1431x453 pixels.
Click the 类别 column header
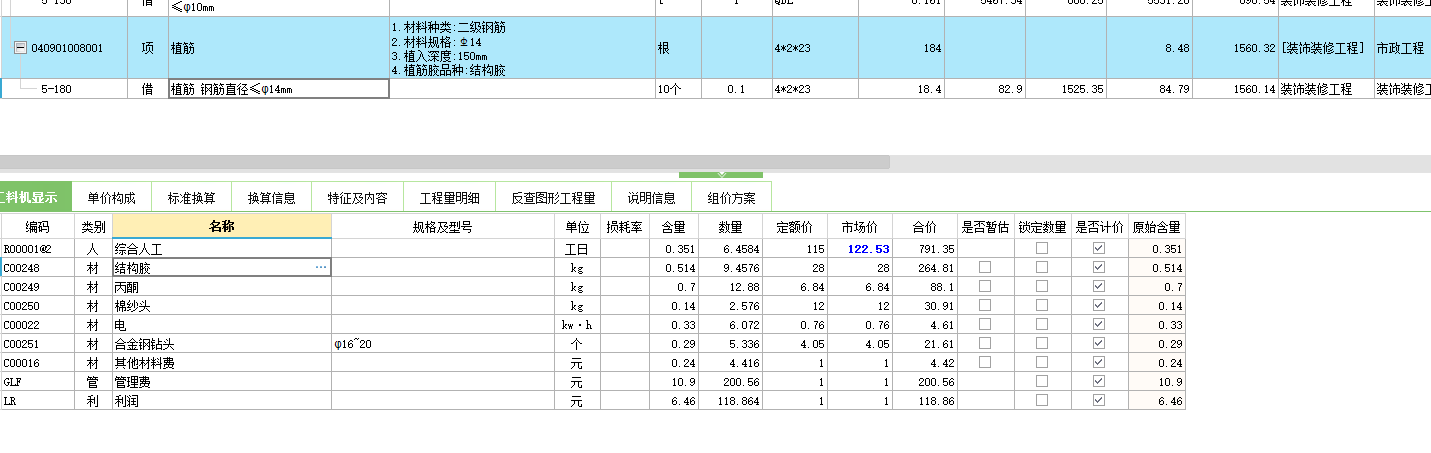tap(93, 226)
